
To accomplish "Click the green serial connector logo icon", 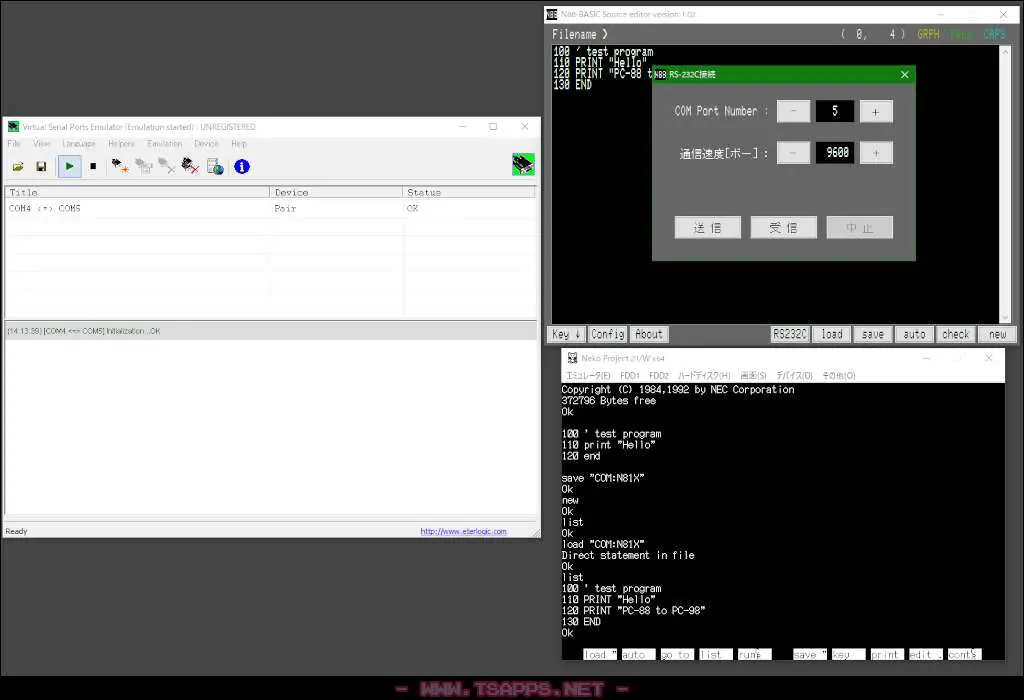I will (x=523, y=165).
